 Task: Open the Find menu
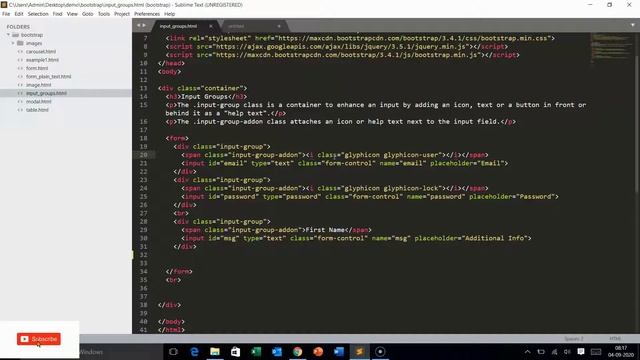click(58, 14)
